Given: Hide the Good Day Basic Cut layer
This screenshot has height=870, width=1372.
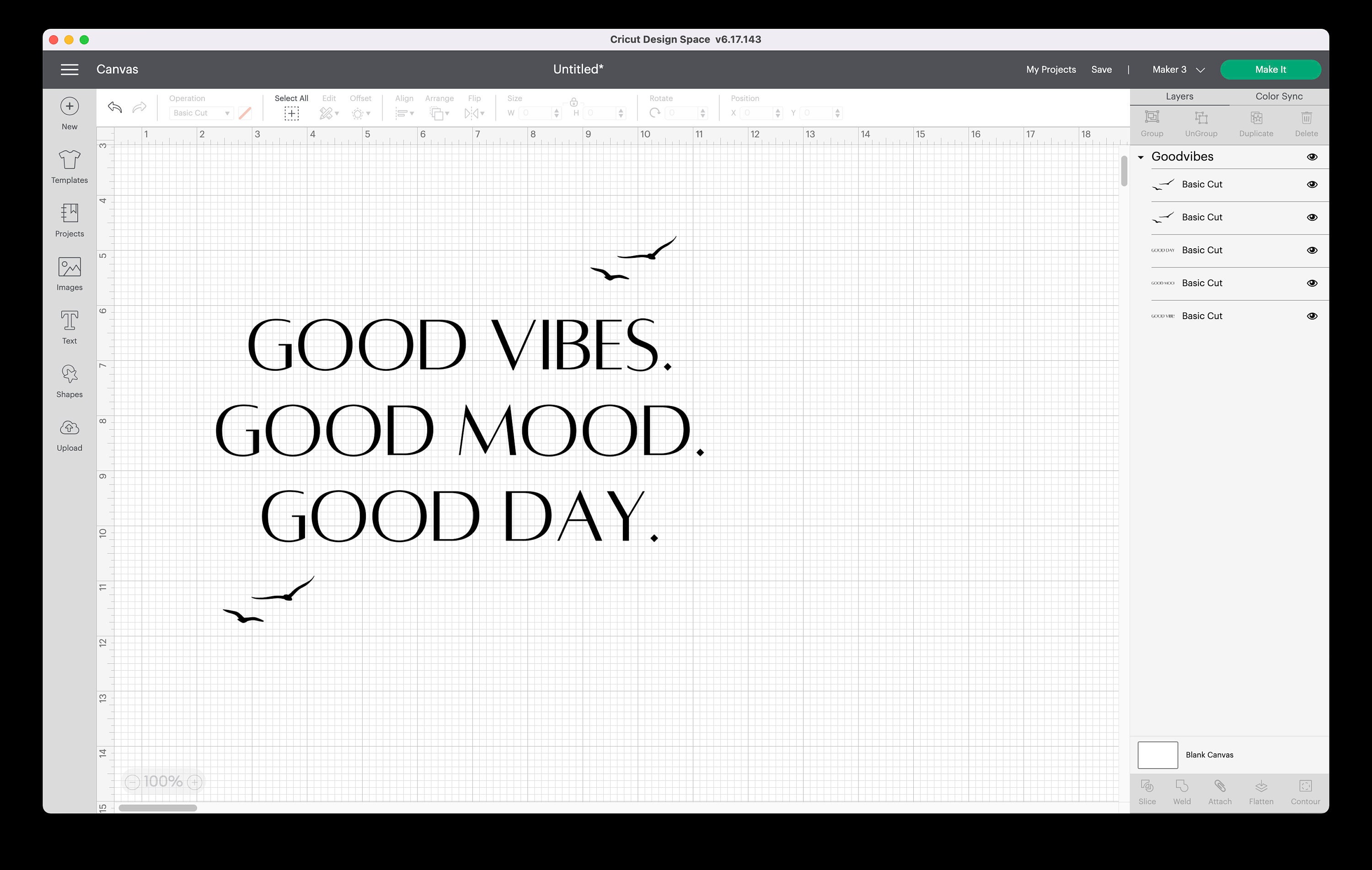Looking at the screenshot, I should pyautogui.click(x=1312, y=250).
